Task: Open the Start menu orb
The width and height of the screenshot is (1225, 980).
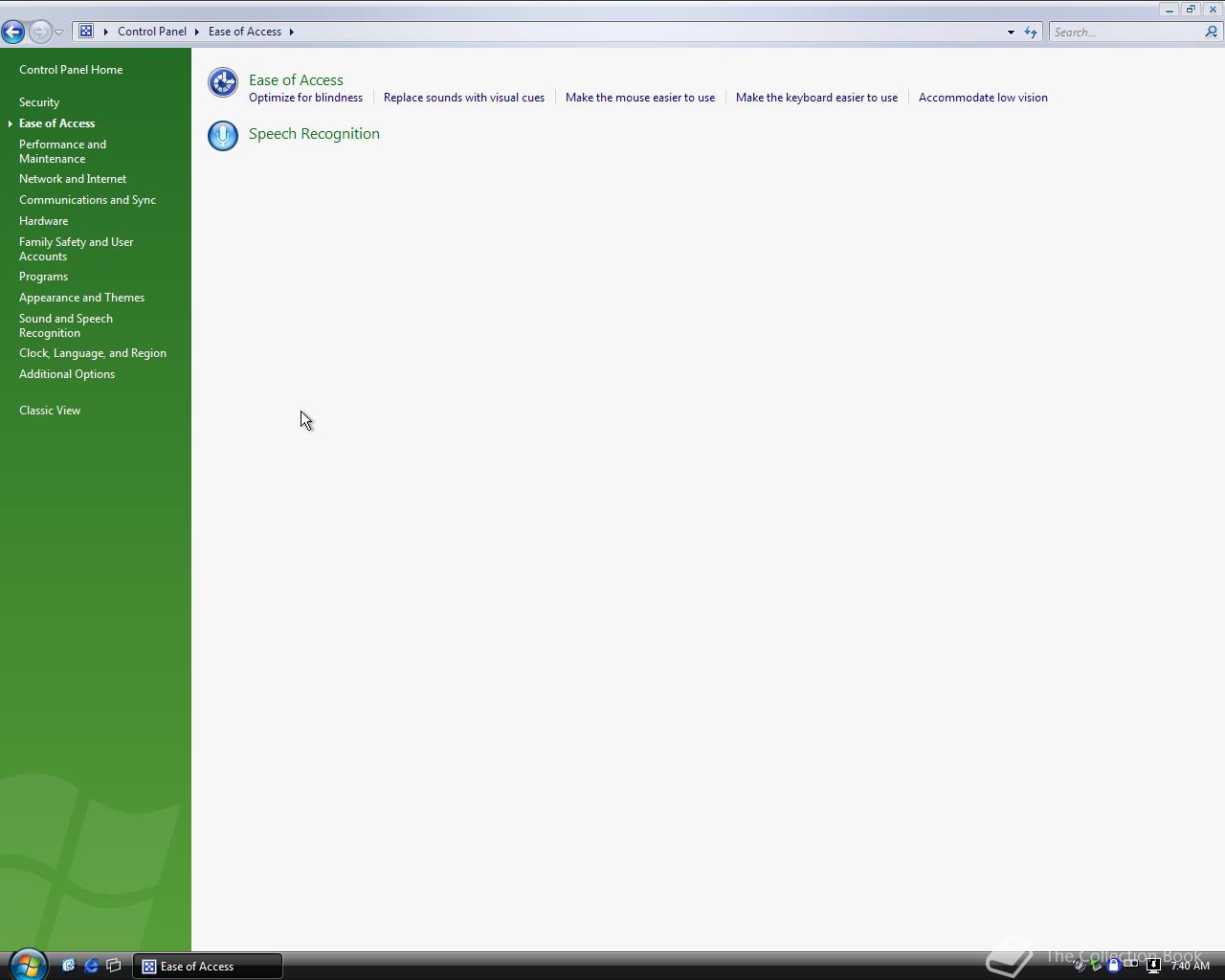Action: click(x=28, y=965)
